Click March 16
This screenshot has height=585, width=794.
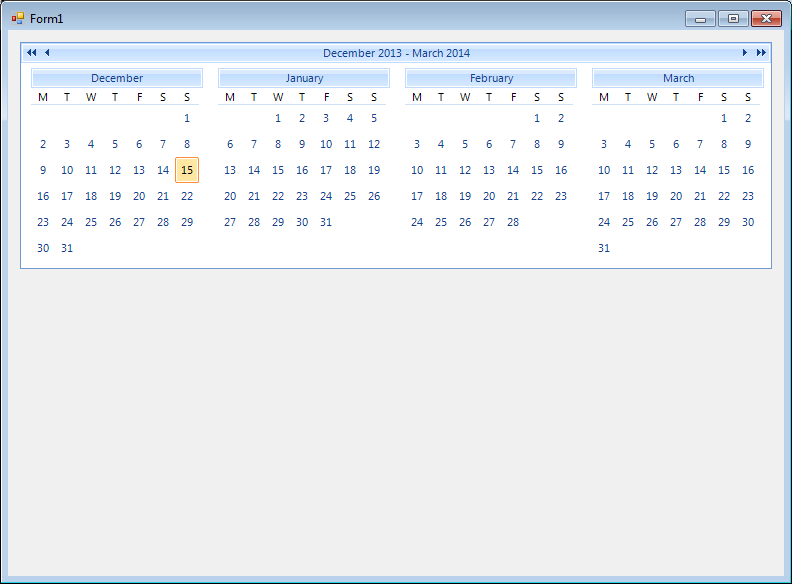(748, 170)
